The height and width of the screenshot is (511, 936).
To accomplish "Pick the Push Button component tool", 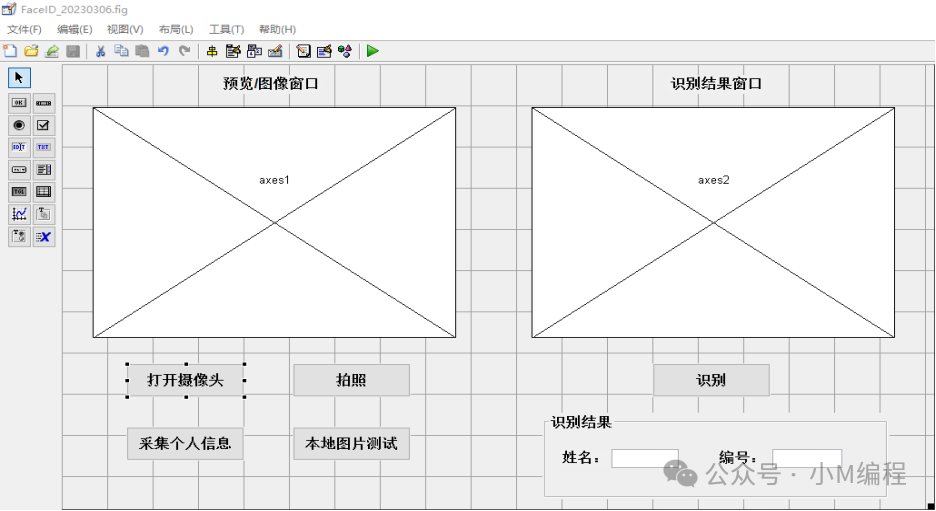I will (x=19, y=103).
